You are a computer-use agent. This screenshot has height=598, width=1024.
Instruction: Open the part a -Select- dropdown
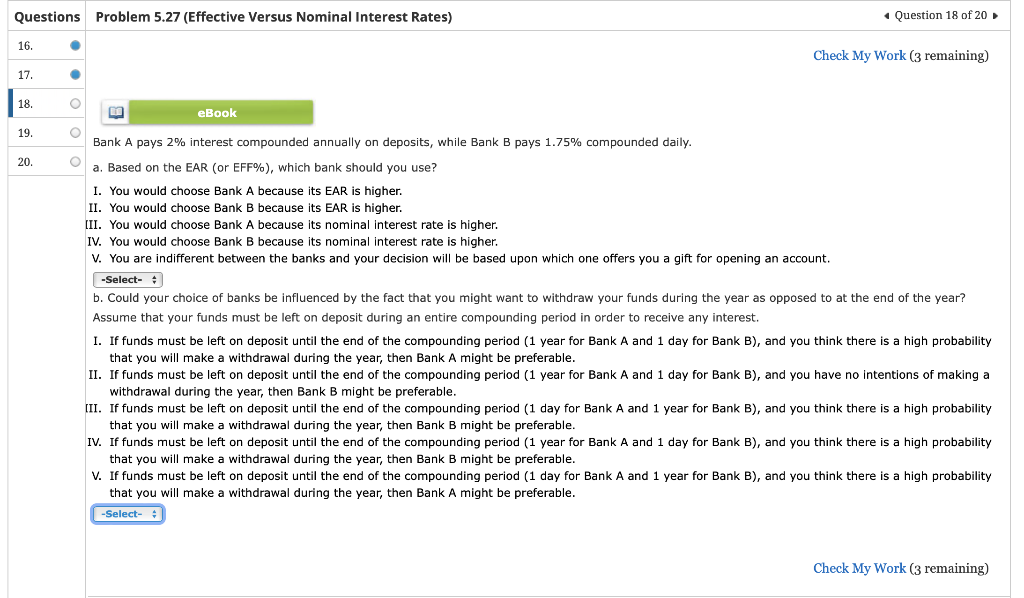pyautogui.click(x=127, y=279)
